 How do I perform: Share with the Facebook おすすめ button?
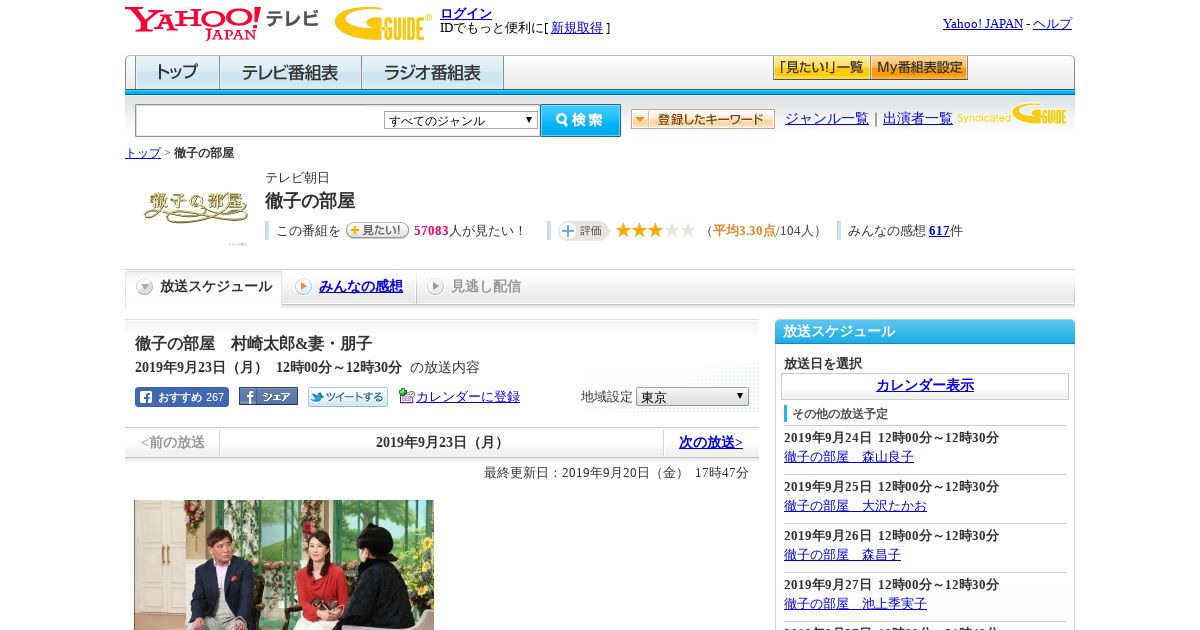(x=182, y=397)
